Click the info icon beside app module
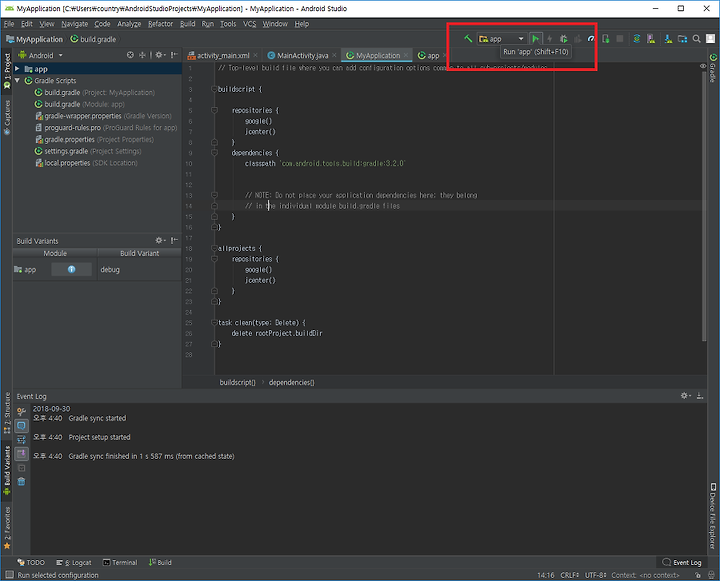The width and height of the screenshot is (720, 581). click(x=71, y=270)
